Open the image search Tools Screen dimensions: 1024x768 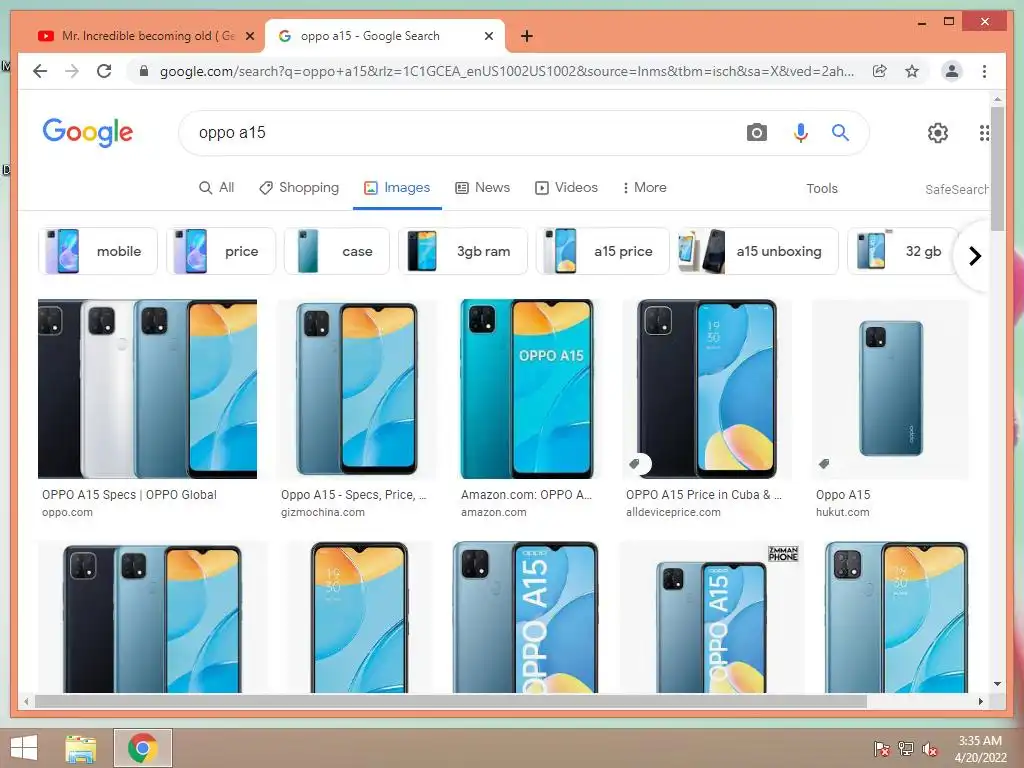(x=822, y=188)
